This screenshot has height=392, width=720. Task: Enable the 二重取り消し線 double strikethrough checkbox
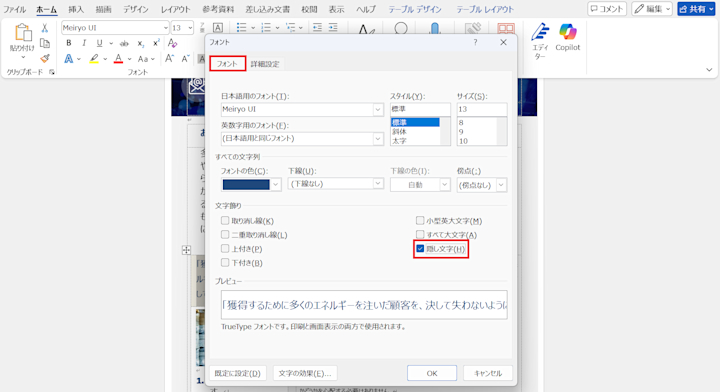(225, 235)
